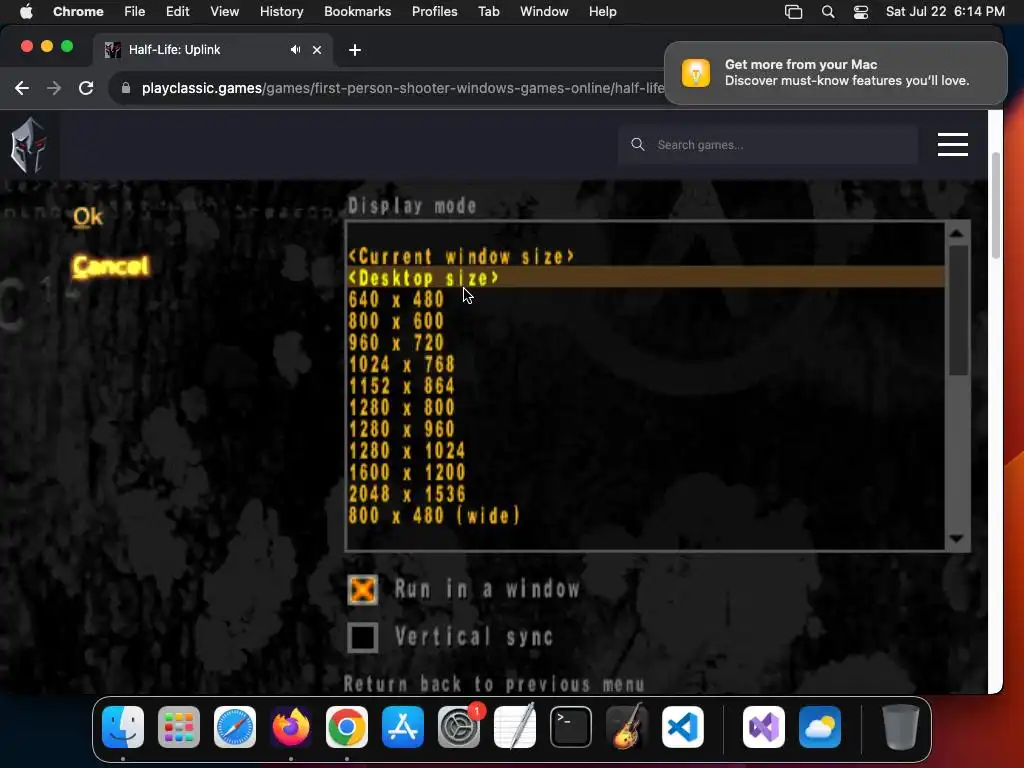The image size is (1024, 768).
Task: Go back in Chrome
Action: tap(22, 88)
